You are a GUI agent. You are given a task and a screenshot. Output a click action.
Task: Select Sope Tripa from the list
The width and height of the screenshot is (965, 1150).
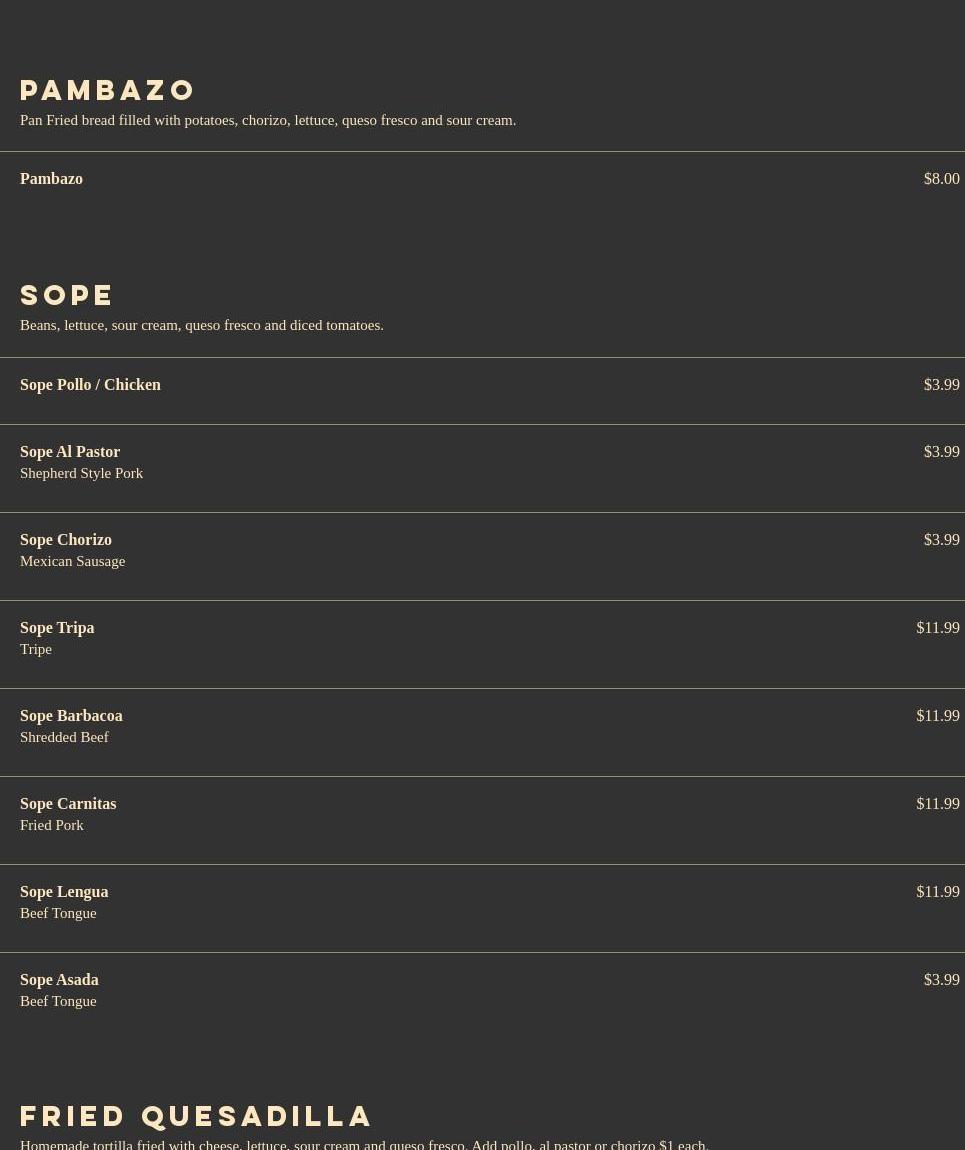57,628
